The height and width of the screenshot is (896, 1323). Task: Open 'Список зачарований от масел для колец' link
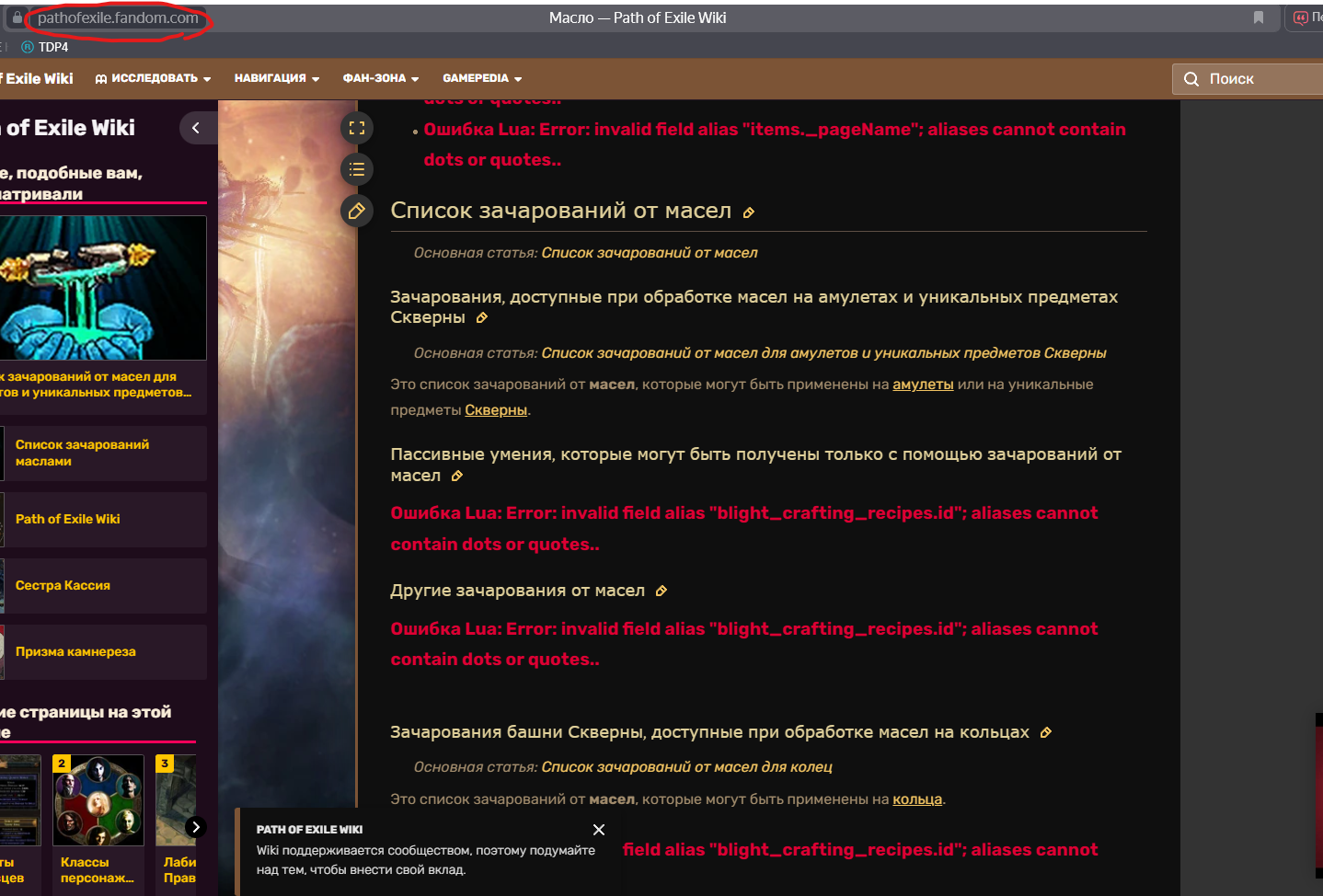686,767
